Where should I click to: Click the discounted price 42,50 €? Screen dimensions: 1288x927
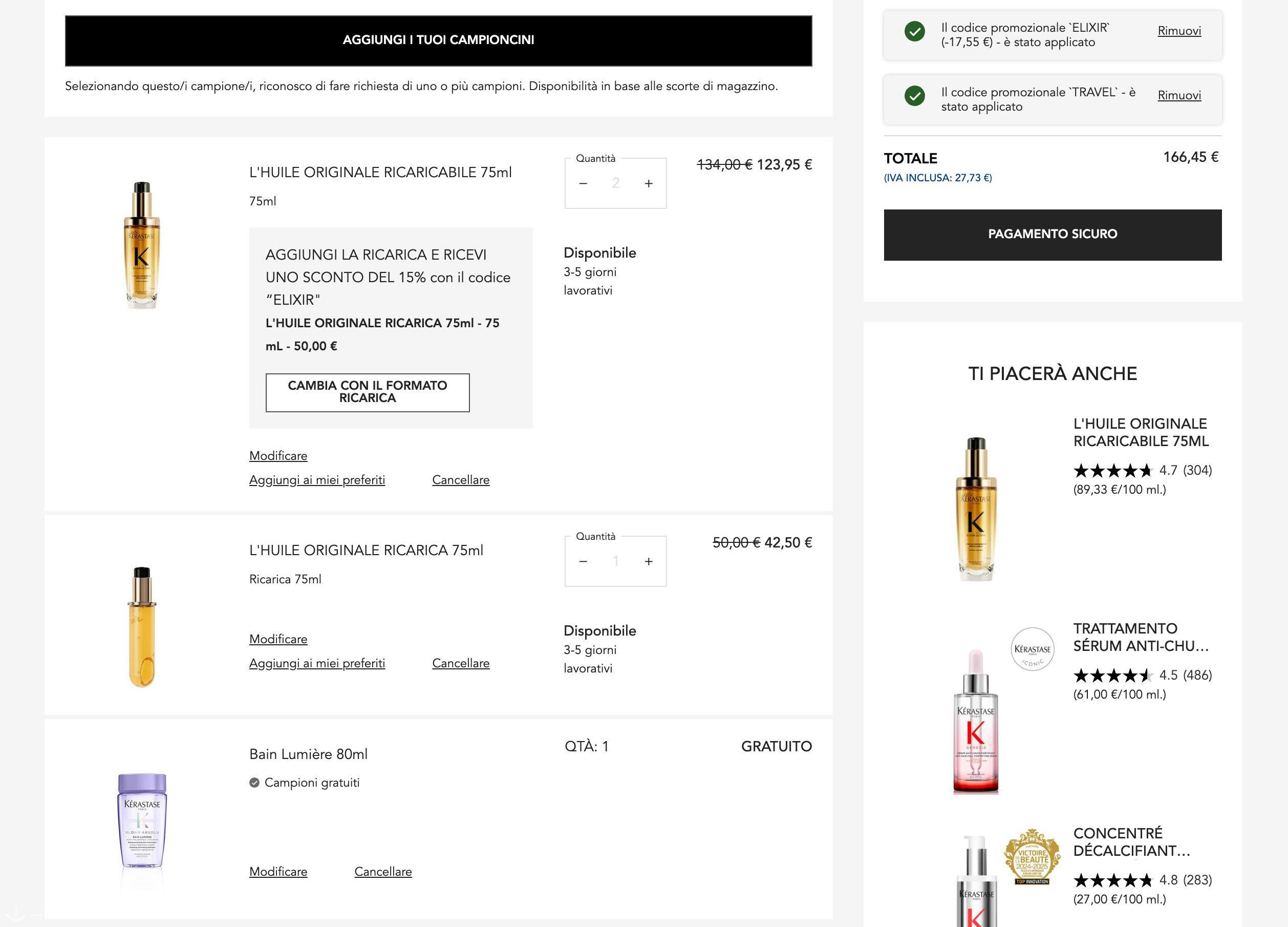788,542
